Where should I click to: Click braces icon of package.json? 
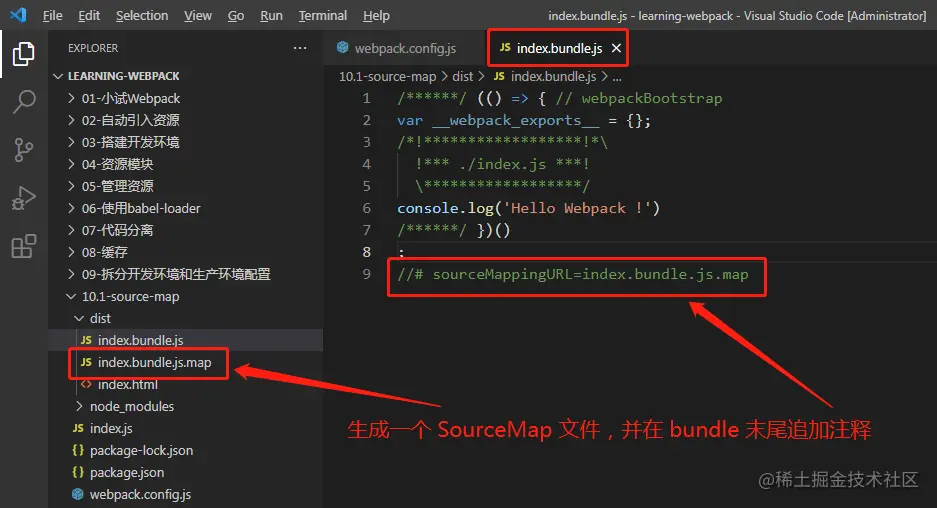point(78,472)
